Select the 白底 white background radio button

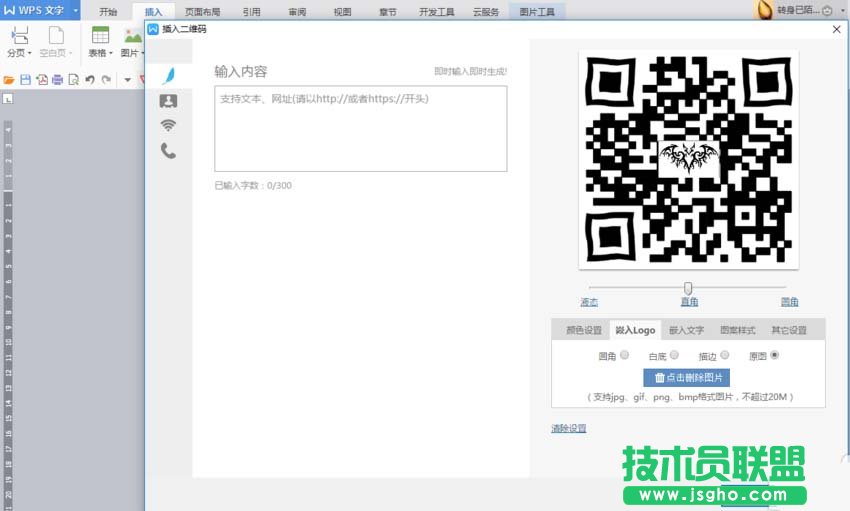674,355
